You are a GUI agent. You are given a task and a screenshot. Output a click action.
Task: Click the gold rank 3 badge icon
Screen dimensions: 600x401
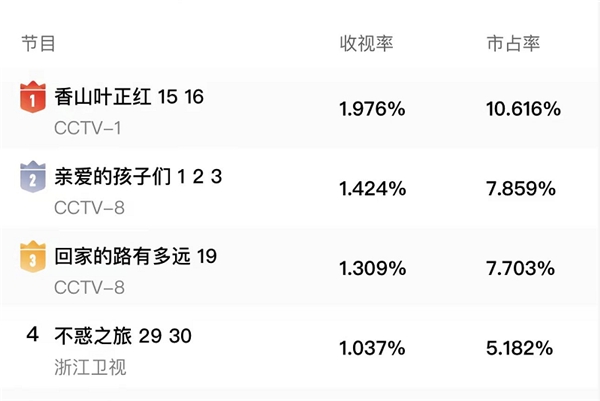pos(33,257)
